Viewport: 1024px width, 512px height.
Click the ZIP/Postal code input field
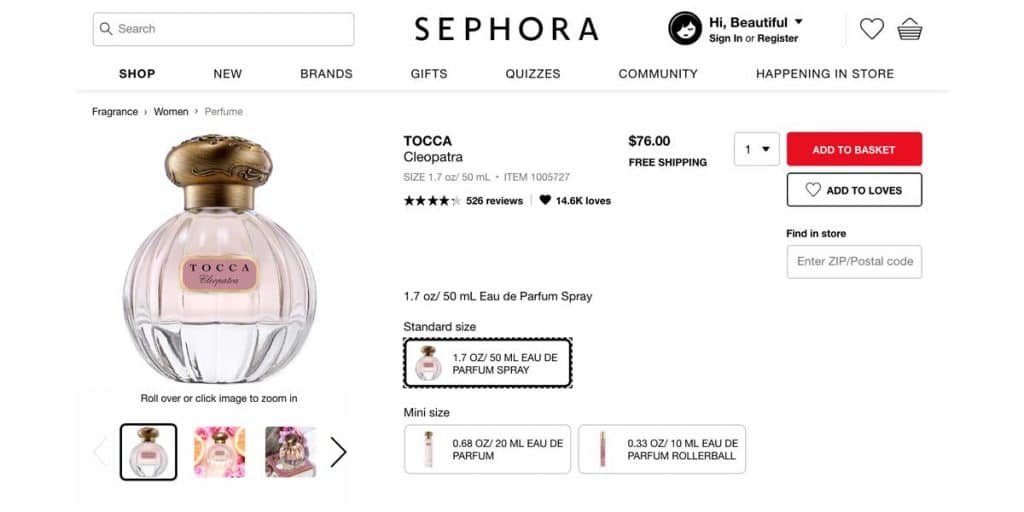point(854,262)
